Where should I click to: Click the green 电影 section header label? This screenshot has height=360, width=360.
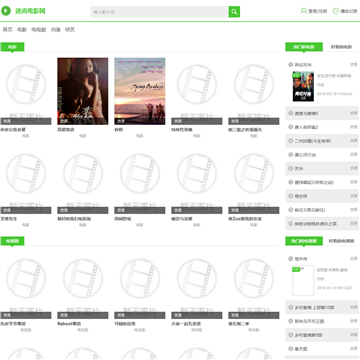(12, 47)
